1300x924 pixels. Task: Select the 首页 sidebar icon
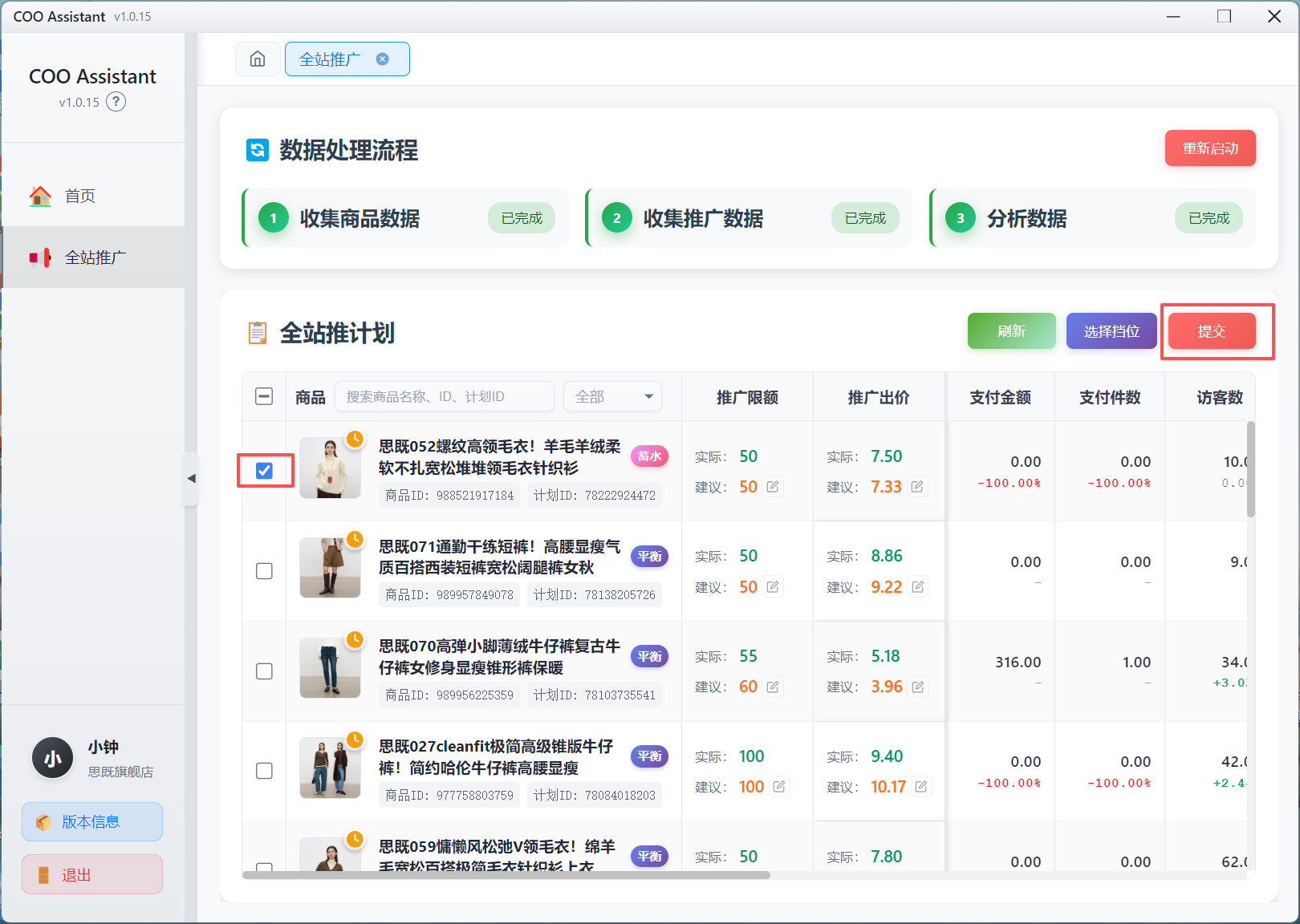click(x=40, y=195)
